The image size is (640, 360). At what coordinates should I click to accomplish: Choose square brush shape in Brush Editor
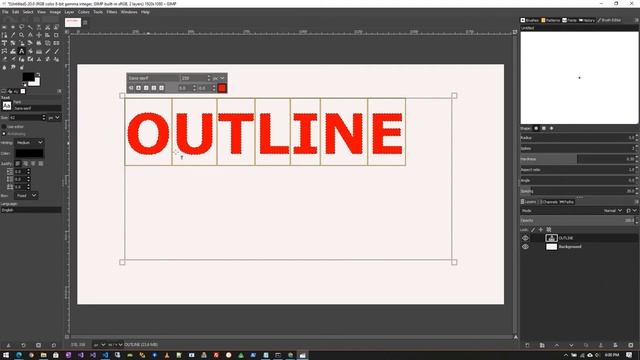point(544,128)
